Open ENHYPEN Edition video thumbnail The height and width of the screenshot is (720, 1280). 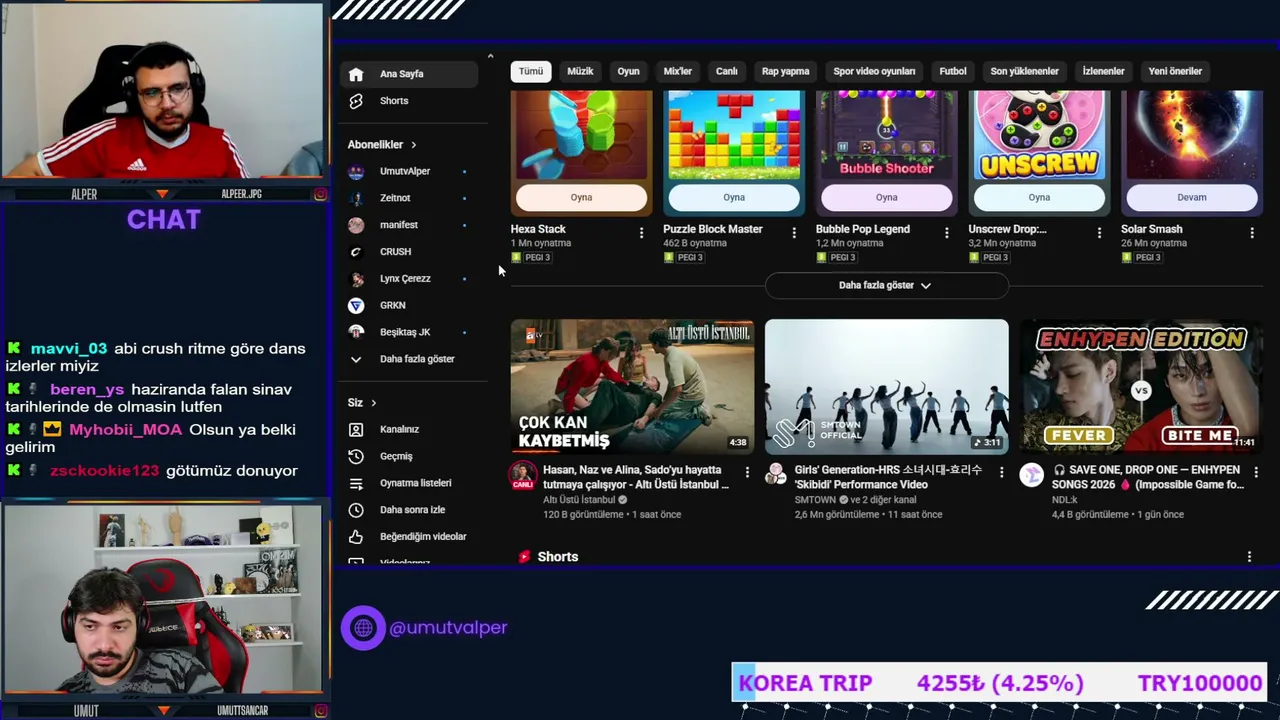[x=1141, y=387]
